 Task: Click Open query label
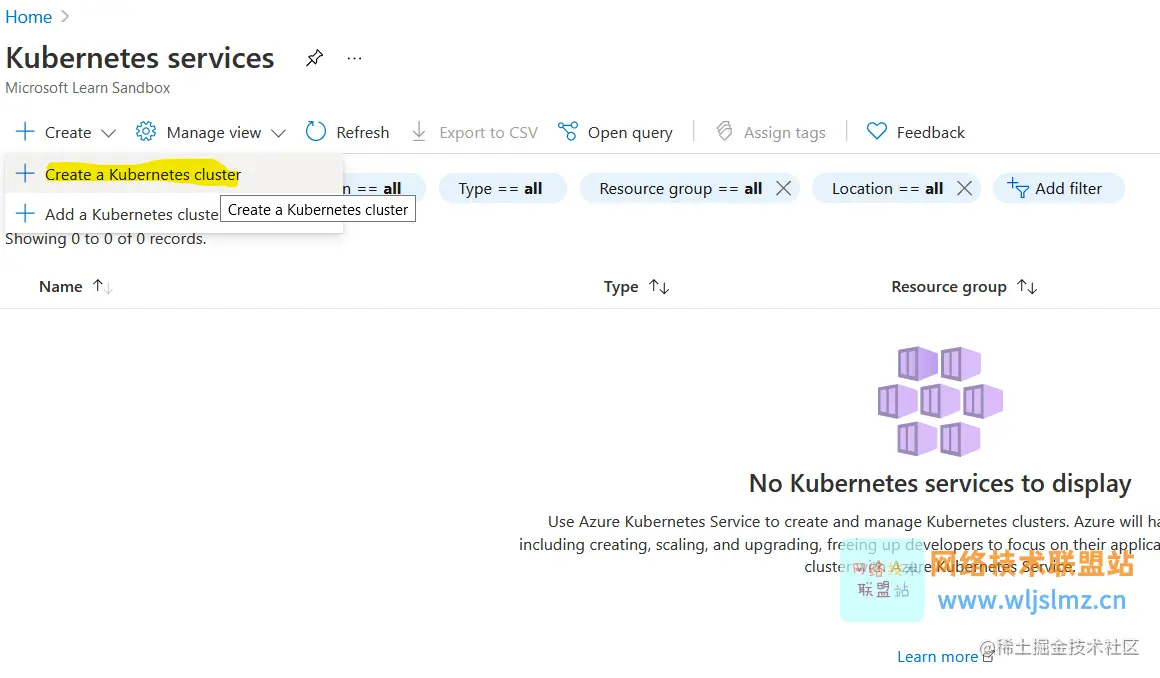click(x=630, y=132)
